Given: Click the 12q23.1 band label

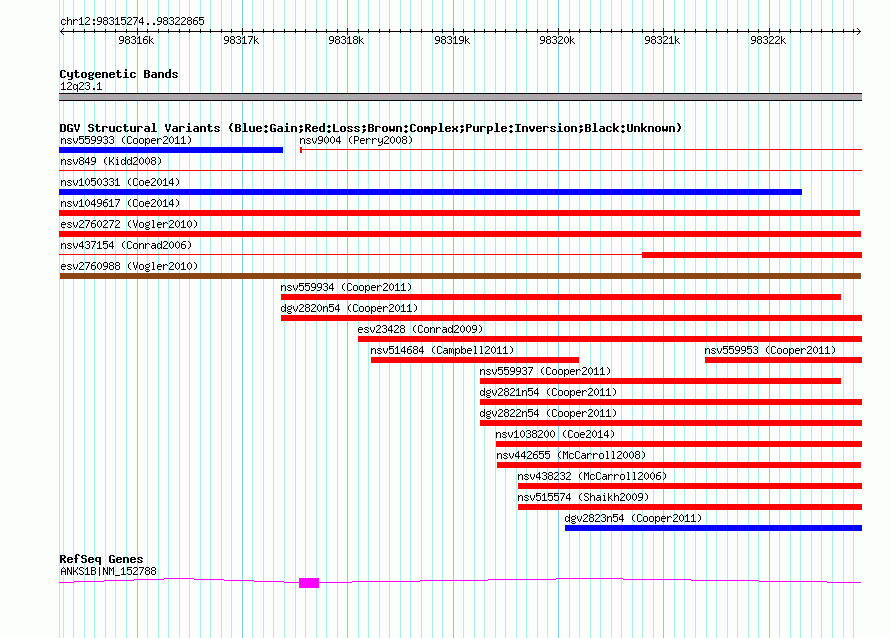Looking at the screenshot, I should pos(81,86).
